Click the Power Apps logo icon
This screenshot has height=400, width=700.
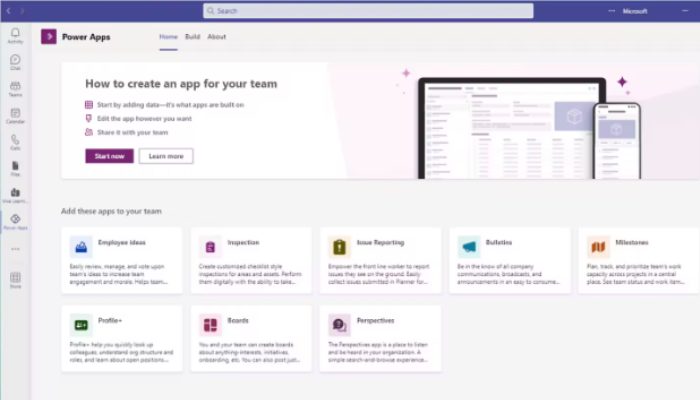pos(48,37)
